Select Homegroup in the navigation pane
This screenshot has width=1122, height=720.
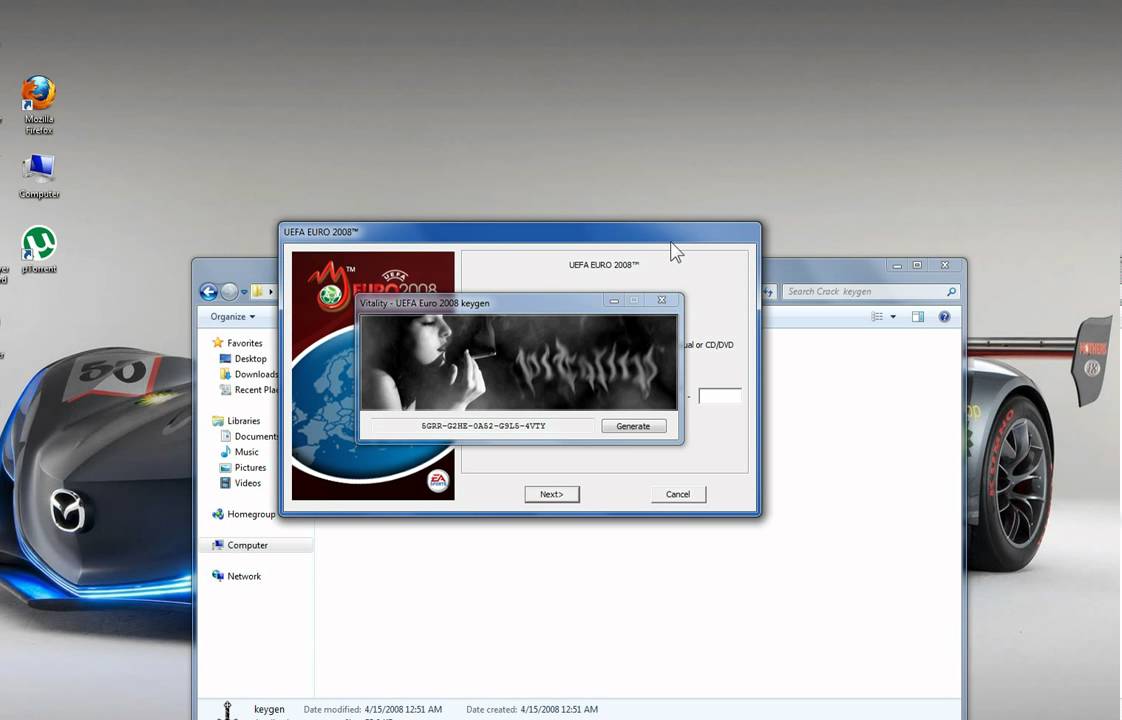pyautogui.click(x=244, y=514)
